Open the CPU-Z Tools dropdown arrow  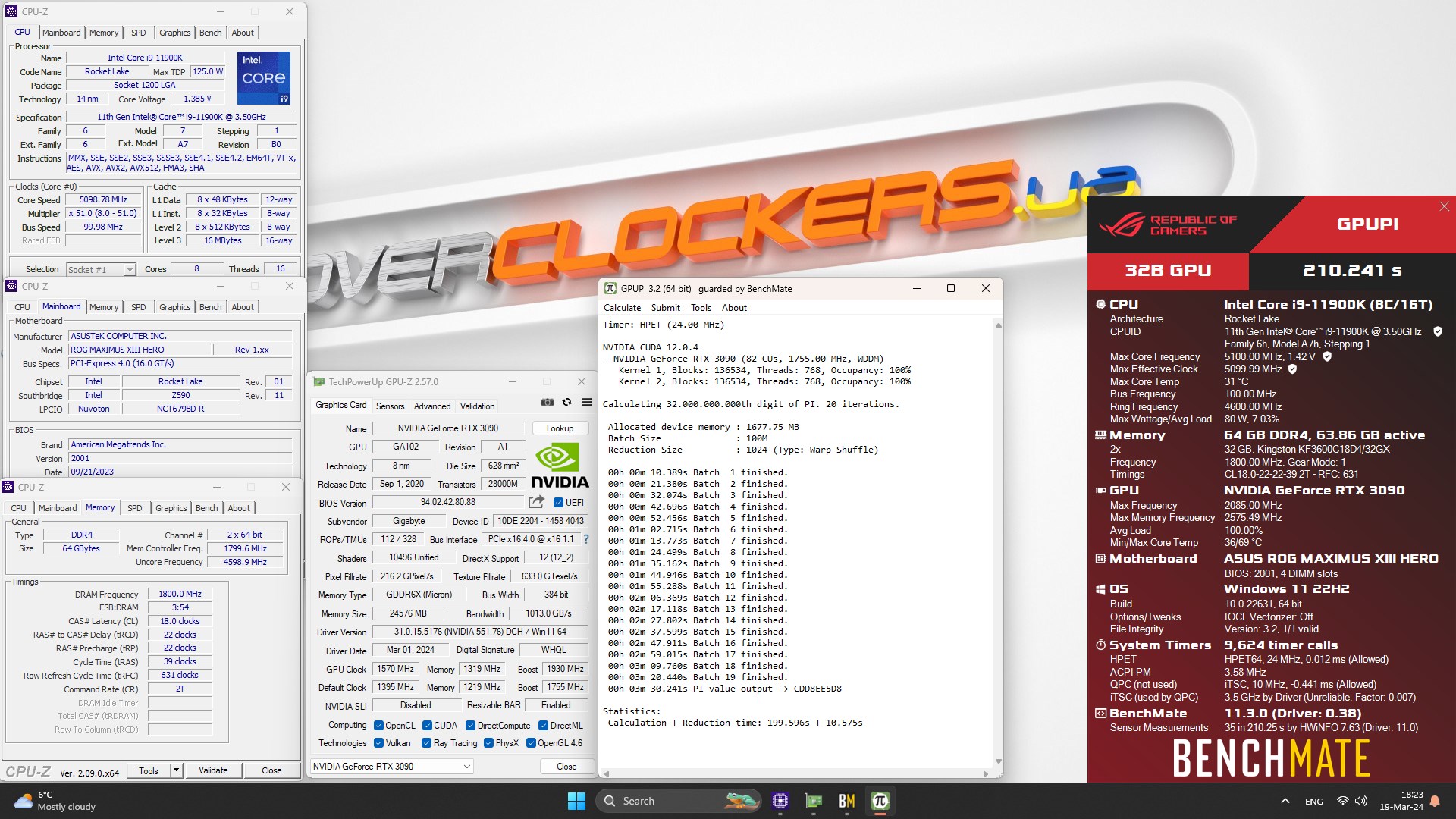(x=176, y=770)
